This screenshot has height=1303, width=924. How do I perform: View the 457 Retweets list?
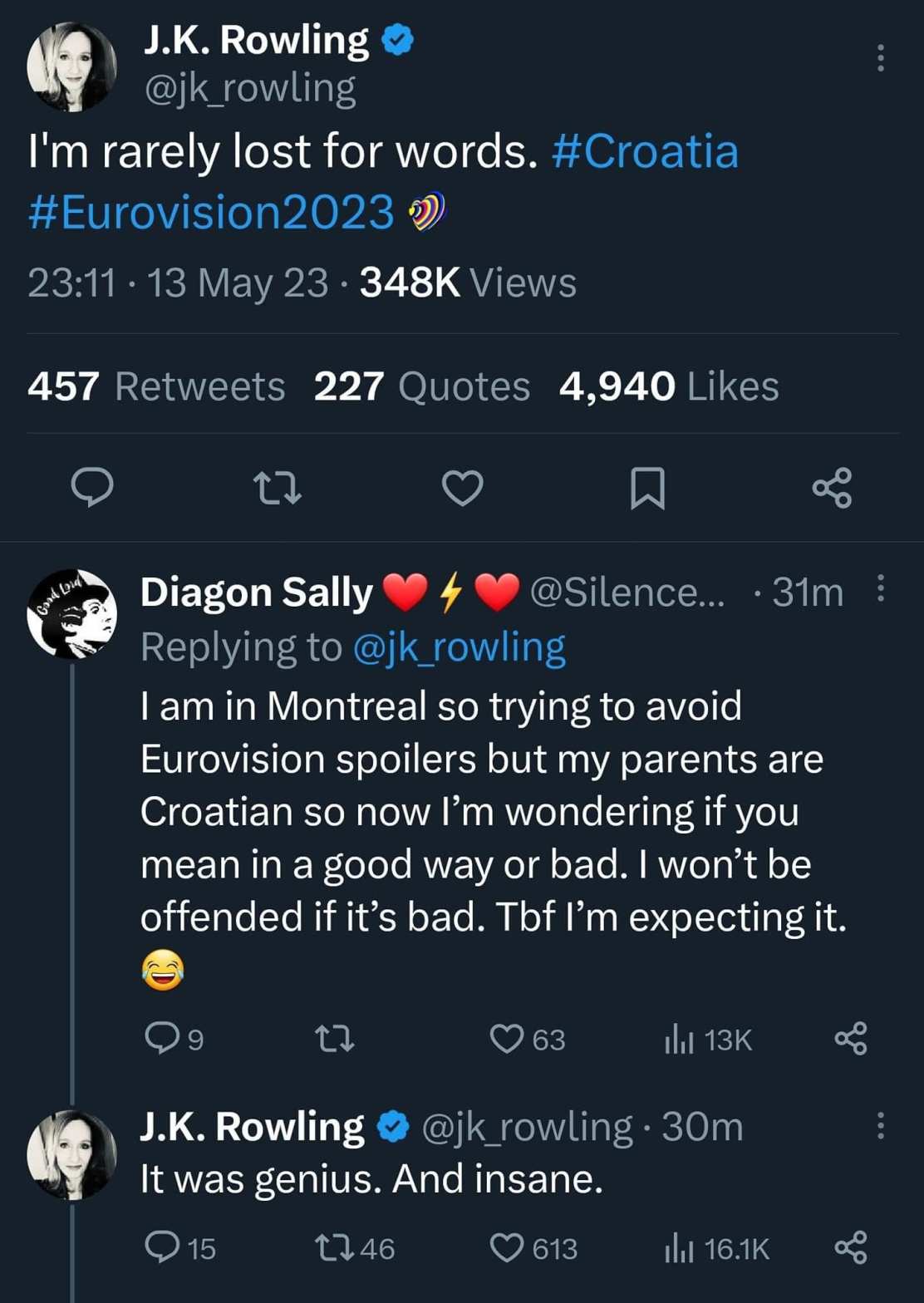click(x=156, y=386)
